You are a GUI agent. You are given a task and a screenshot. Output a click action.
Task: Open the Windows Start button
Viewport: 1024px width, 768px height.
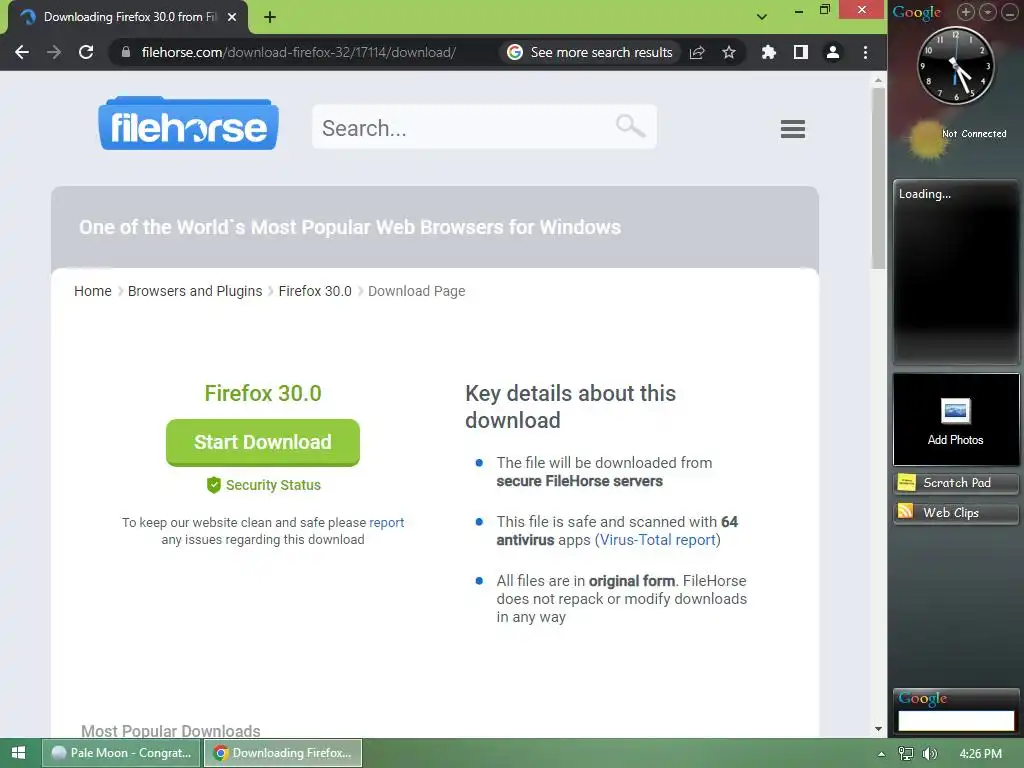(18, 753)
